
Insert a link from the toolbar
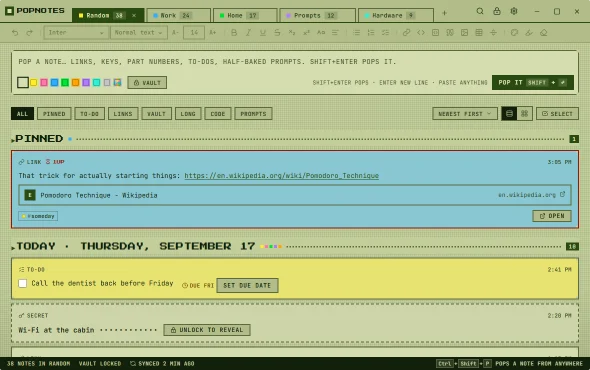point(406,33)
